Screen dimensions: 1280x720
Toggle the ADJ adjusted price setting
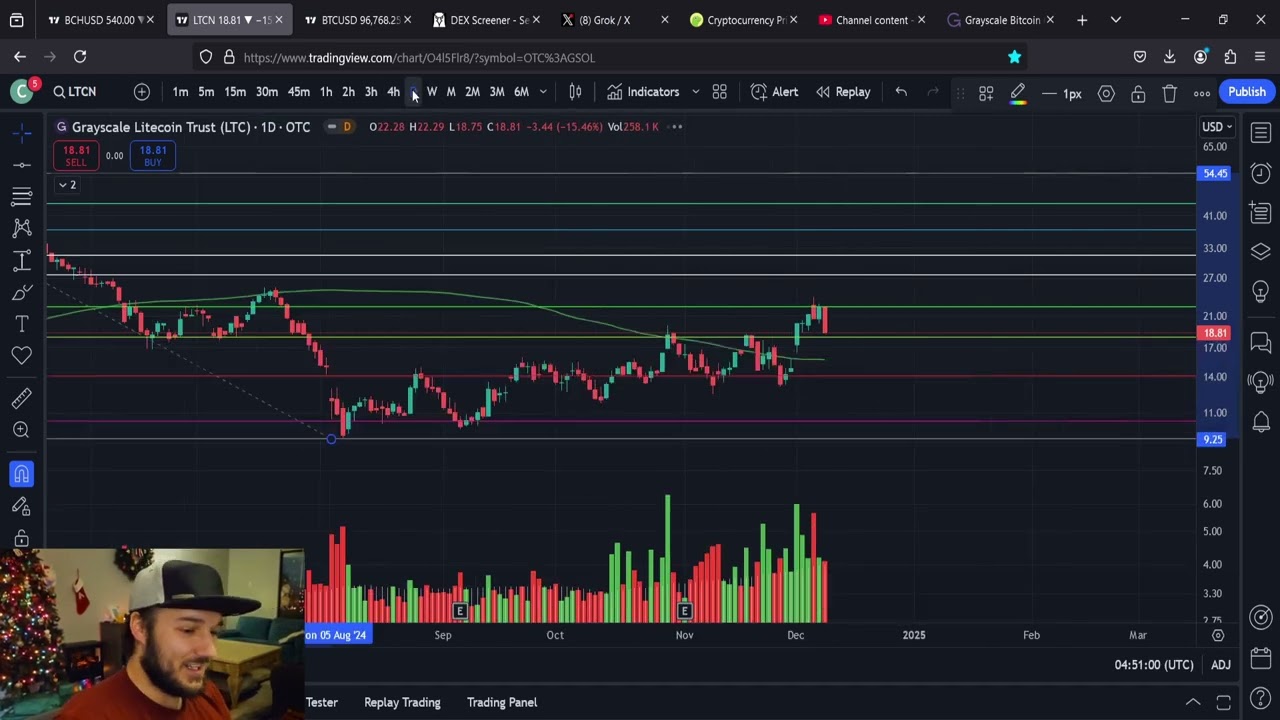[x=1221, y=665]
